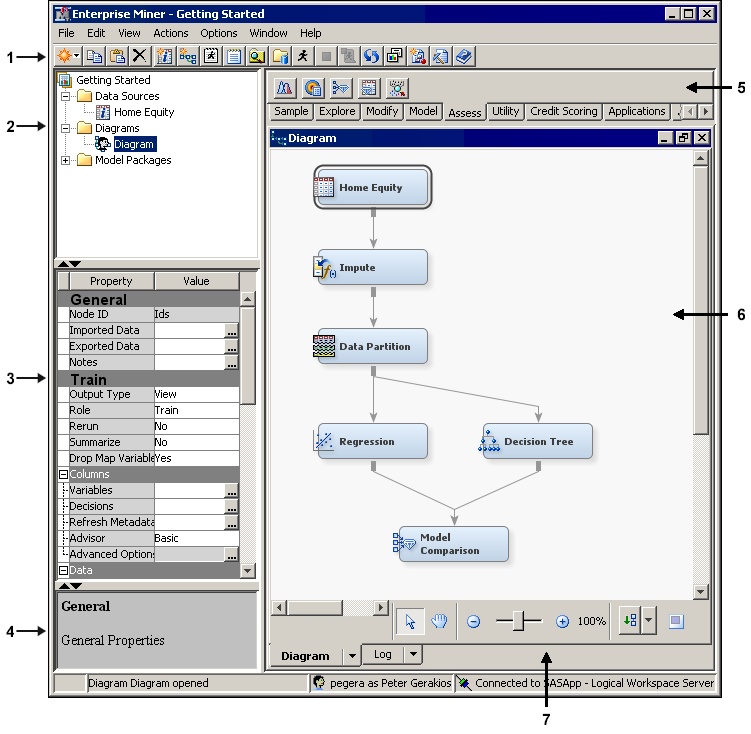
Task: Click the auto-layout green arrow icon
Action: (630, 621)
